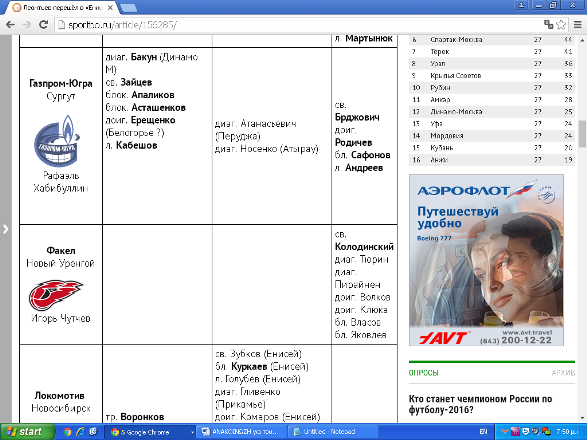Click the player name Асташенков

click(x=158, y=107)
